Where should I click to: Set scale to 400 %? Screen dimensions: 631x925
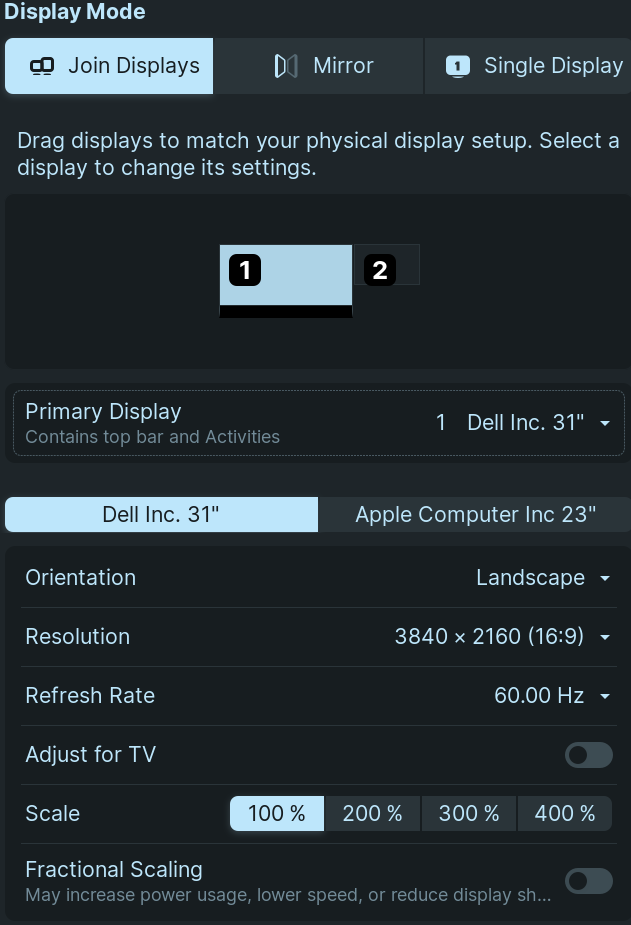click(x=565, y=814)
